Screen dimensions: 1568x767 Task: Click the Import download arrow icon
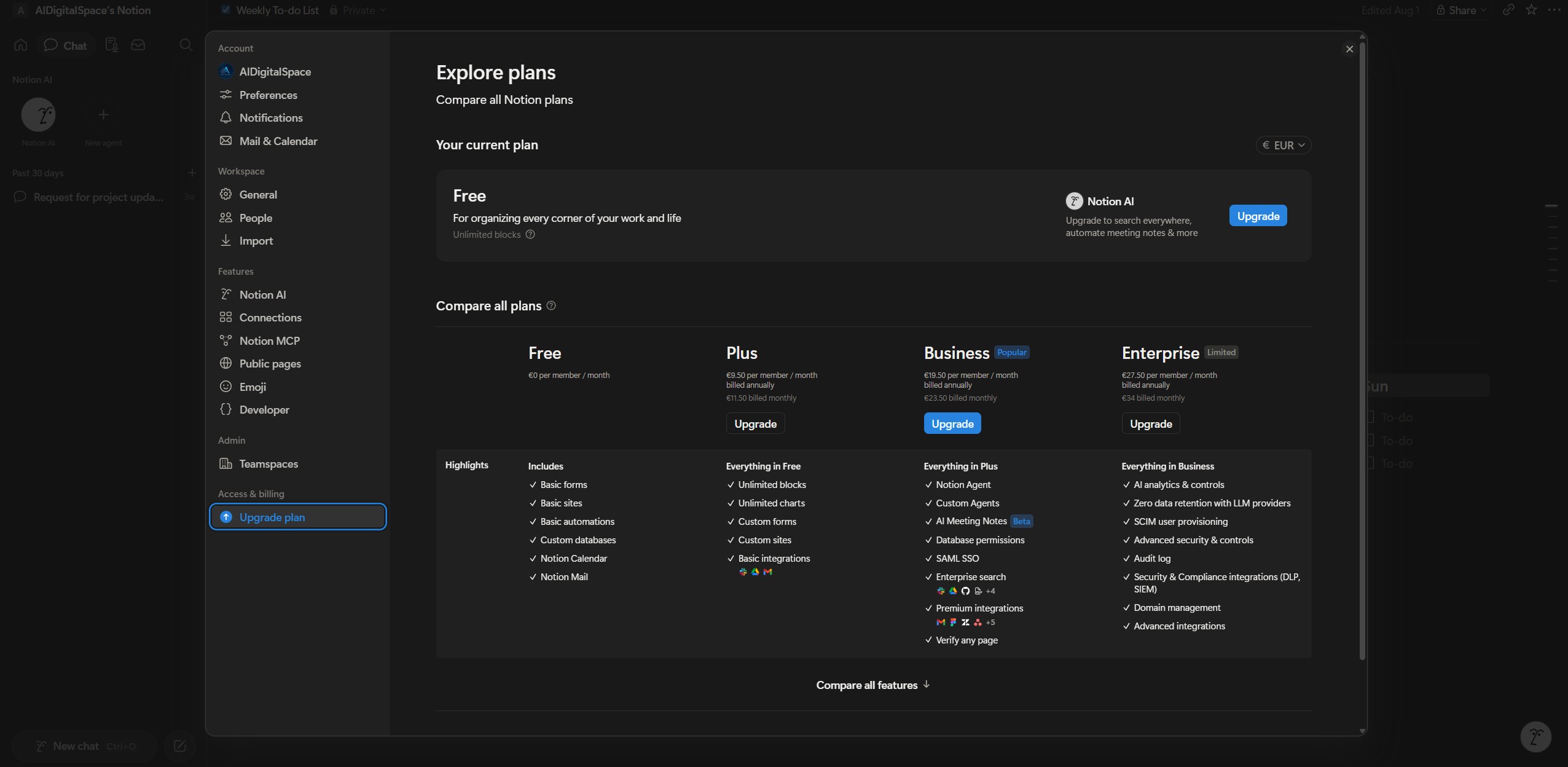tap(225, 240)
